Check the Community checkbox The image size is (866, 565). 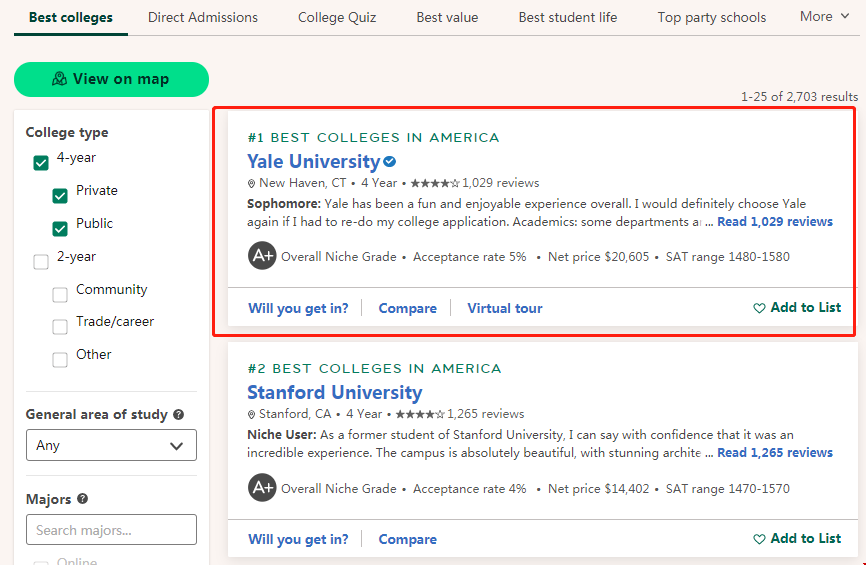[x=60, y=294]
